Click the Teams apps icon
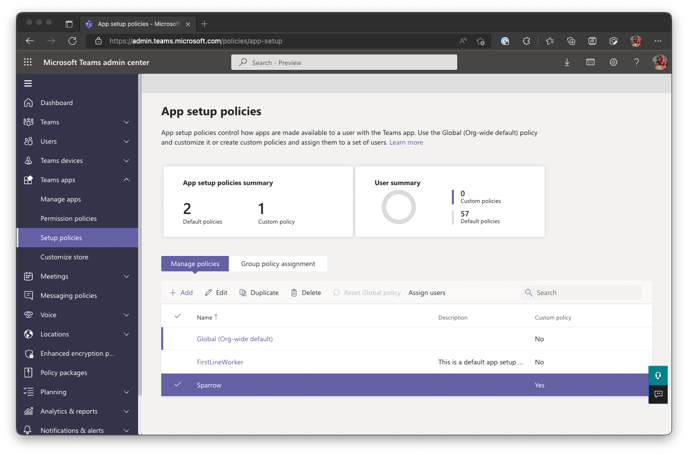Screen dimensions: 688x455 [29, 180]
